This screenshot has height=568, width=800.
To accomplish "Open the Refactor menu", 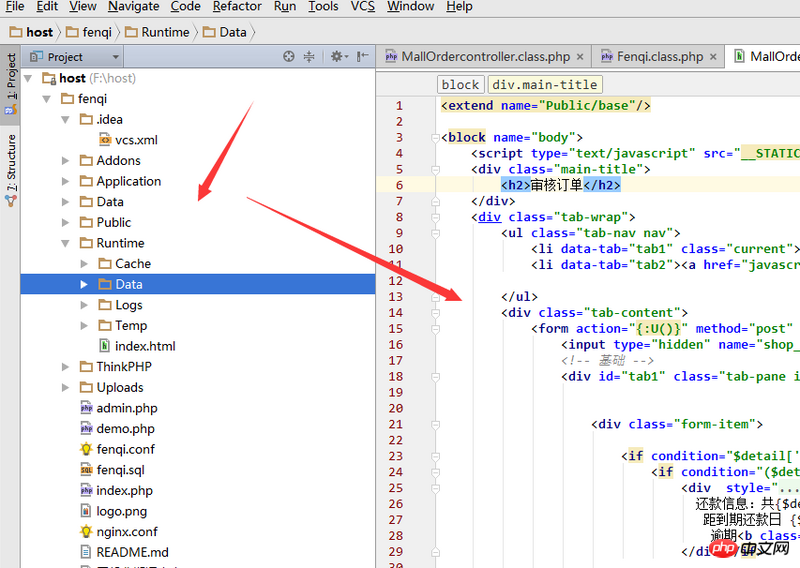I will coord(237,7).
